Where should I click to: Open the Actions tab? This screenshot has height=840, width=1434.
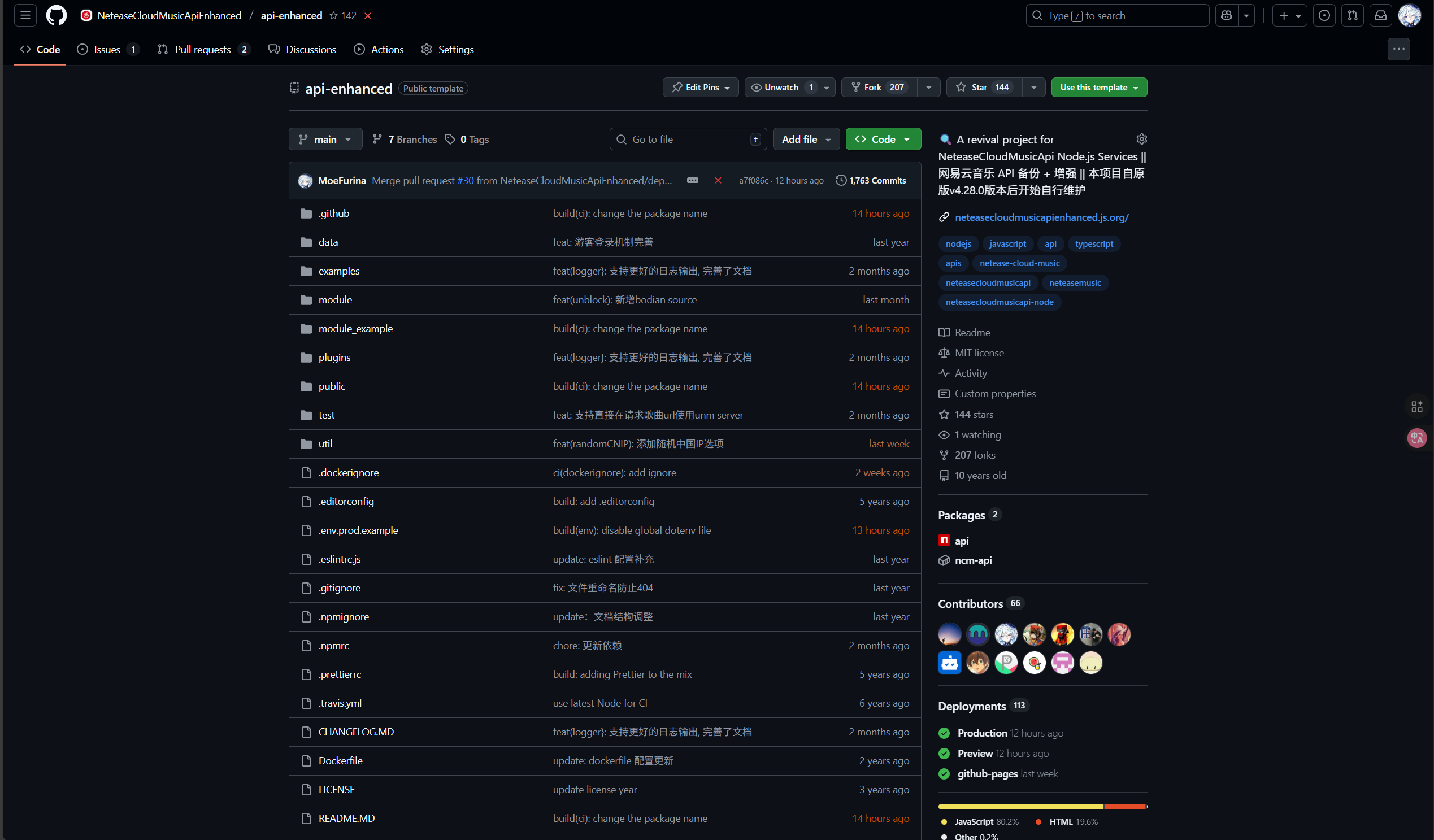386,50
